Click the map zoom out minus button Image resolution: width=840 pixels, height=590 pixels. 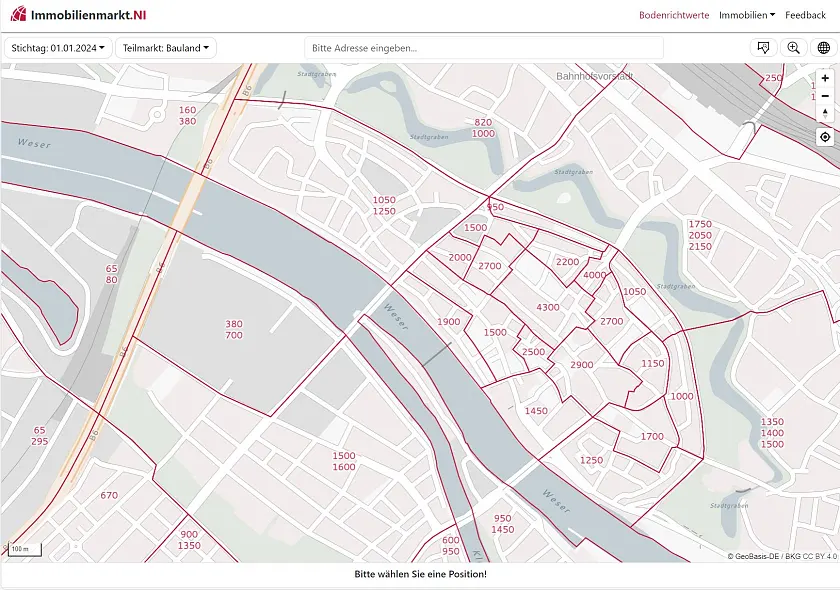[825, 96]
